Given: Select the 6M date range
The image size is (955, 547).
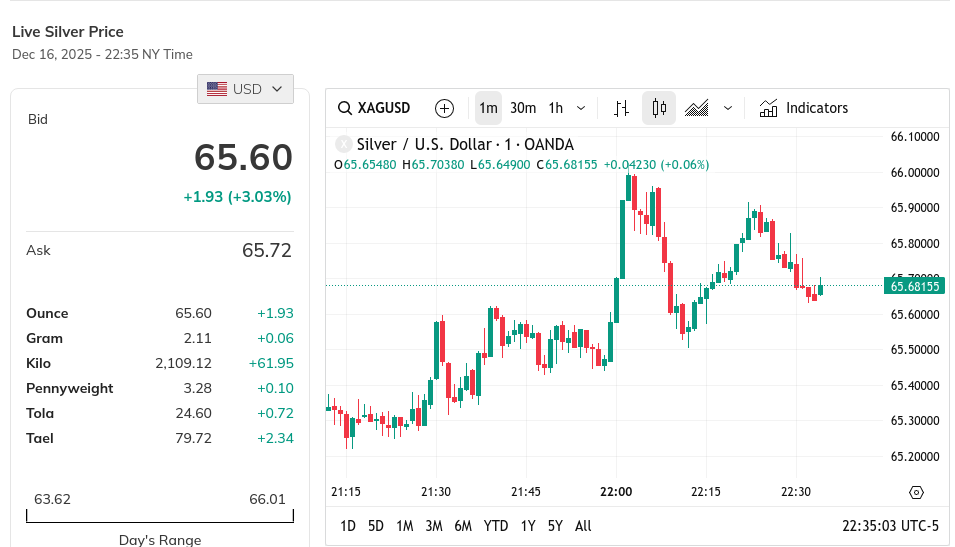Looking at the screenshot, I should [x=463, y=526].
